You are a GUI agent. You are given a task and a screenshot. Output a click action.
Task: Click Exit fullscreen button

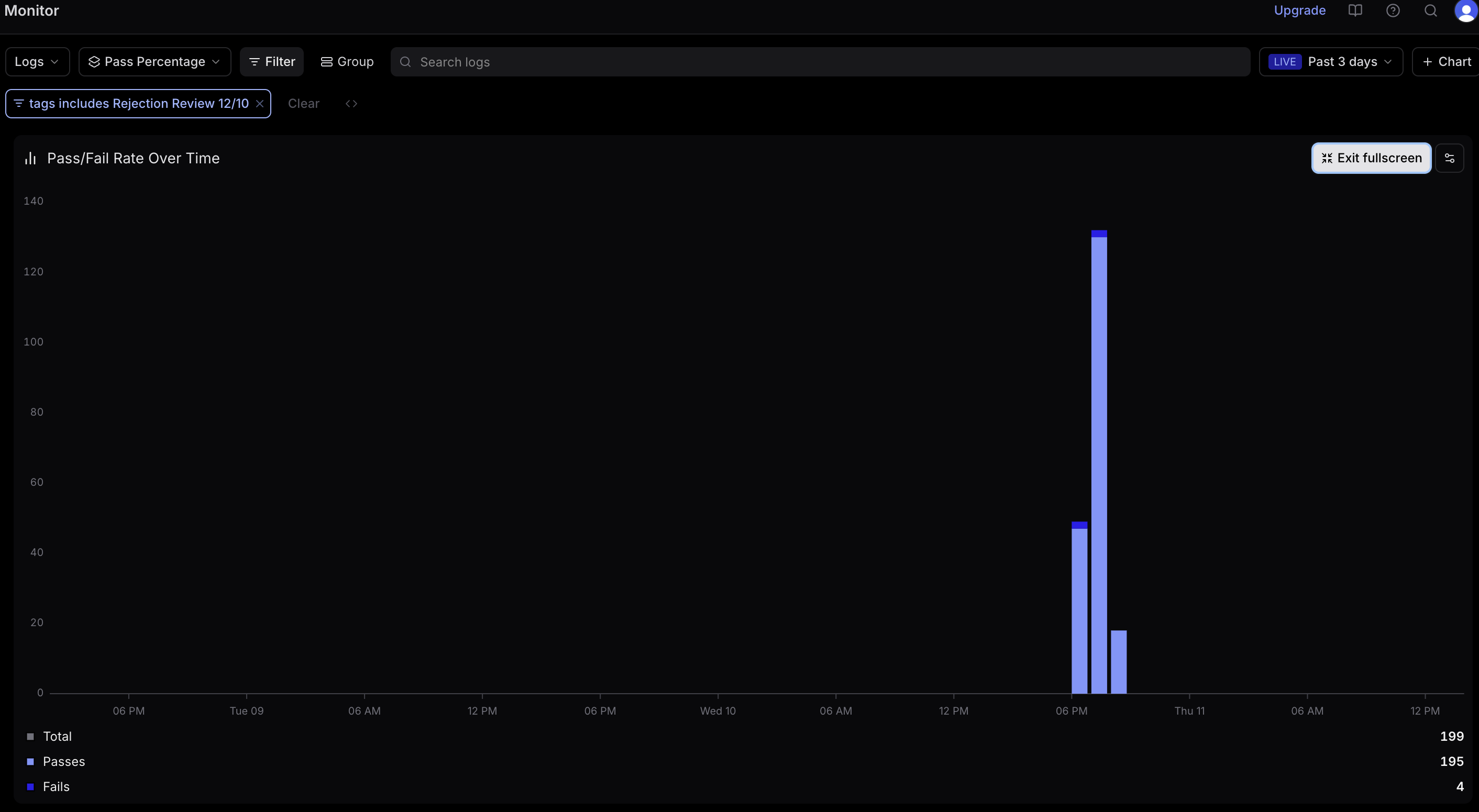tap(1371, 159)
